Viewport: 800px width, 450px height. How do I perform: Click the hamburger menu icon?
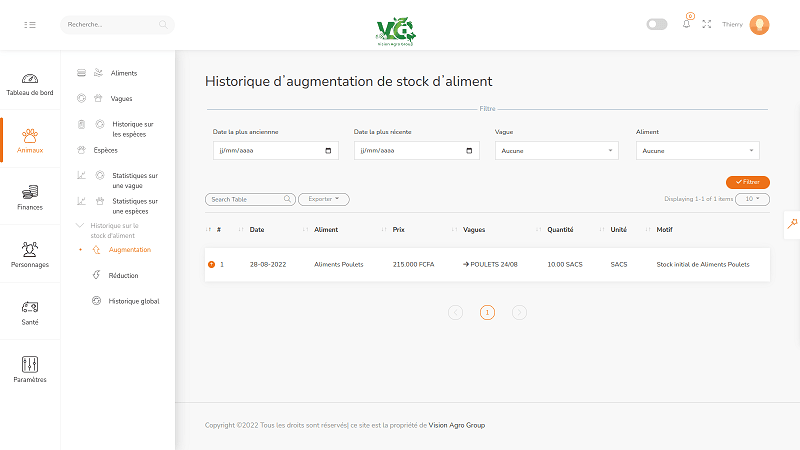(x=30, y=24)
